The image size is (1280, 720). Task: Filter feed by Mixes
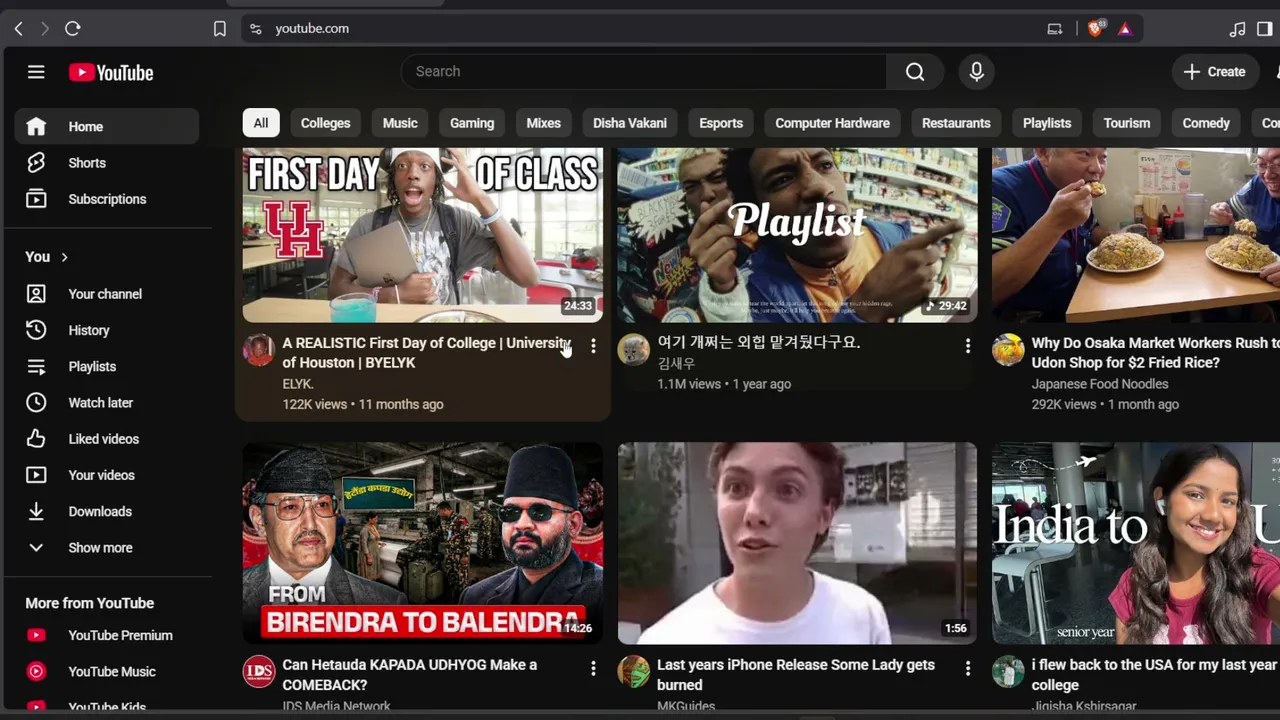pyautogui.click(x=544, y=123)
